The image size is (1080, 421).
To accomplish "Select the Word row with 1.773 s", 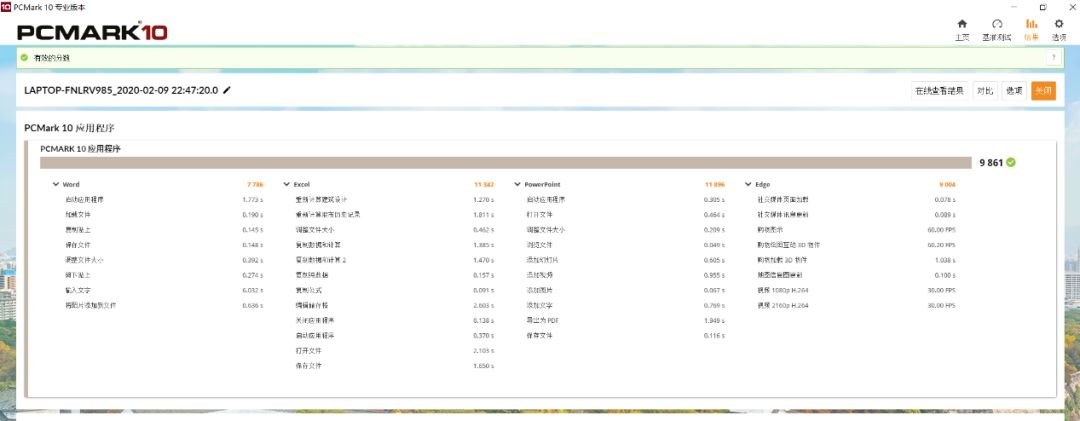I will tap(163, 200).
